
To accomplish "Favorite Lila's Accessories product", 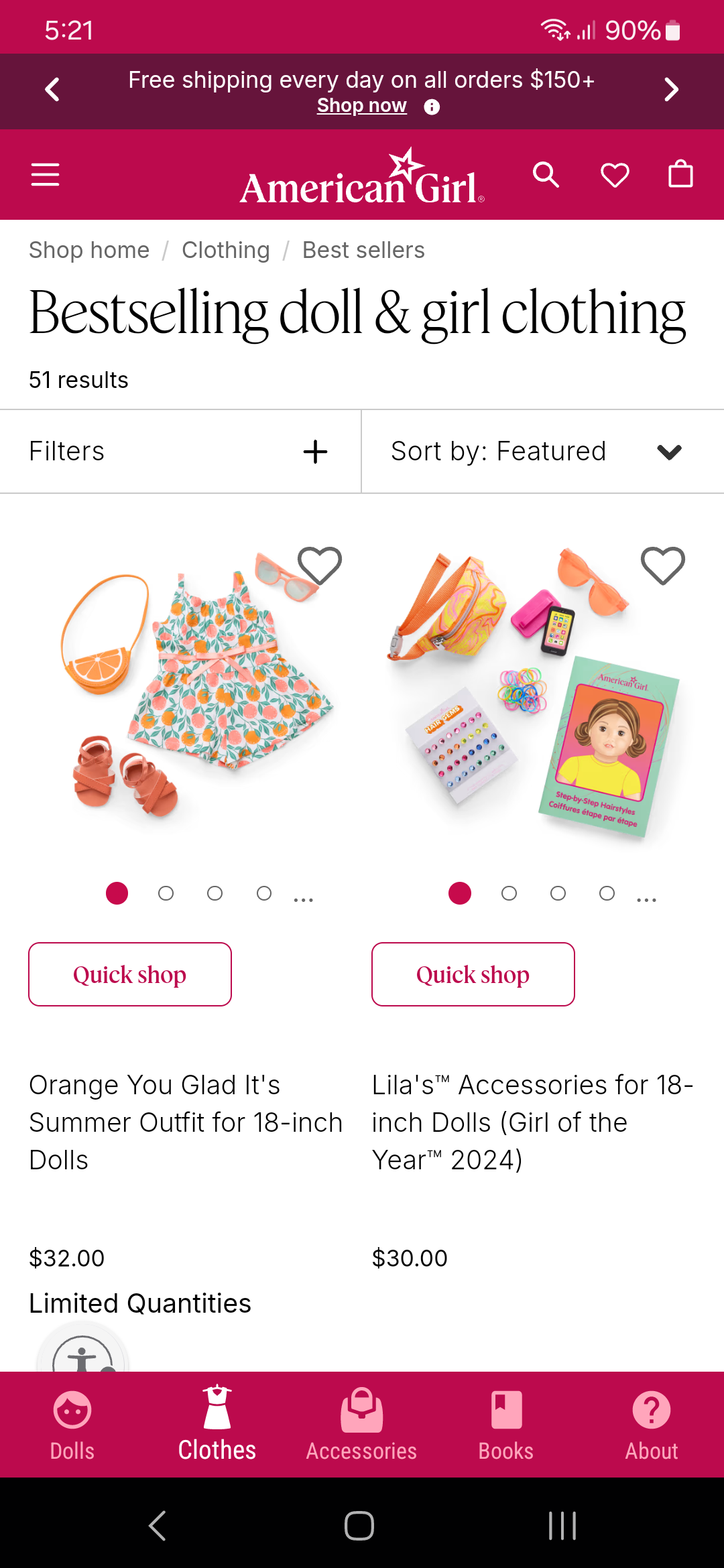I will point(662,566).
